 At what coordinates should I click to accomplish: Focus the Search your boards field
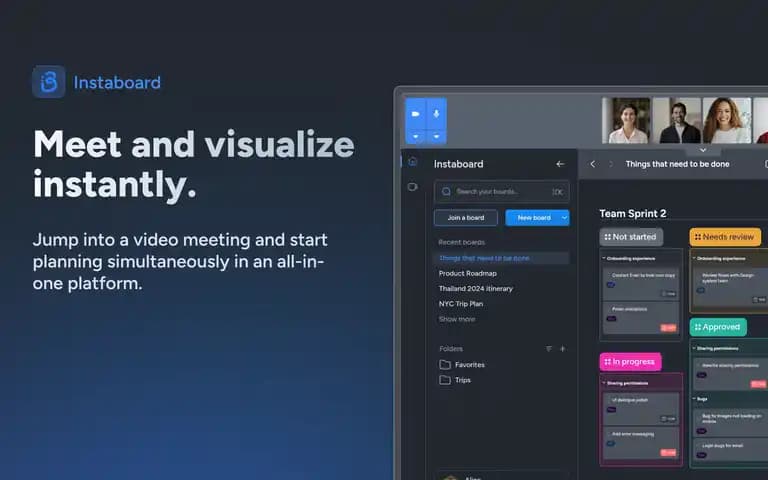pyautogui.click(x=502, y=192)
